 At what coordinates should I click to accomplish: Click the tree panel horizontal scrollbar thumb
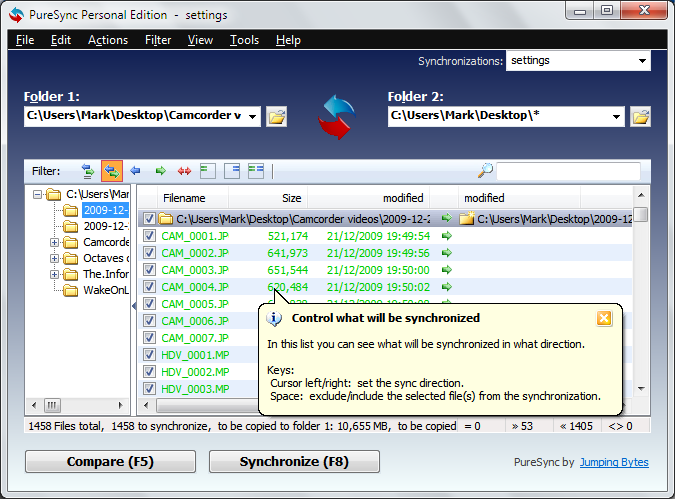[x=52, y=405]
